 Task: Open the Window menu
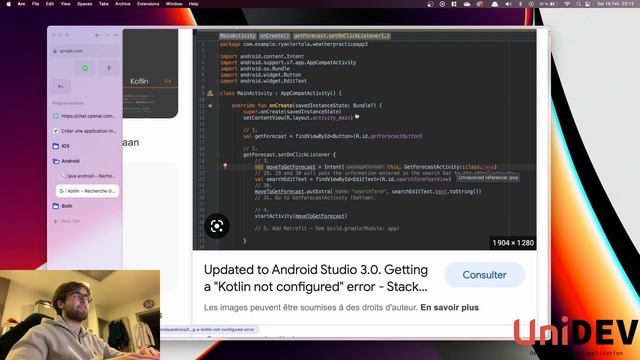pos(174,4)
